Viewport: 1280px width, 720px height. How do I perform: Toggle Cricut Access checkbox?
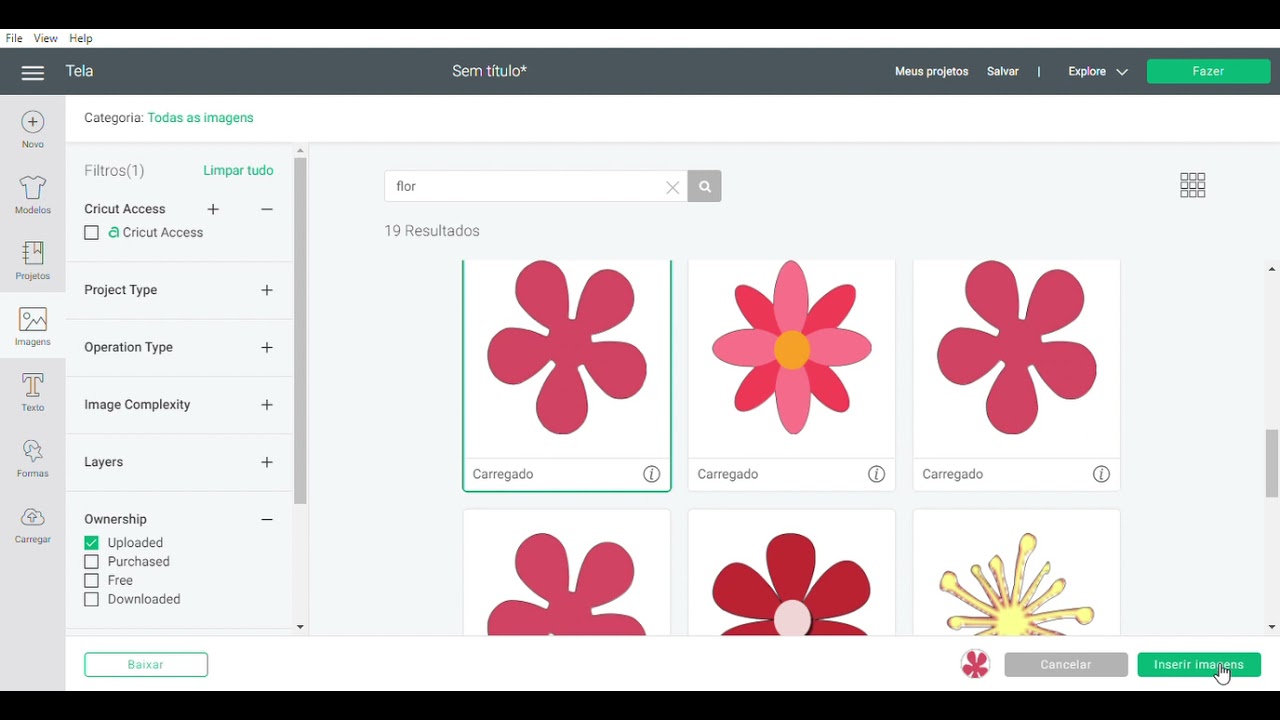pyautogui.click(x=92, y=233)
